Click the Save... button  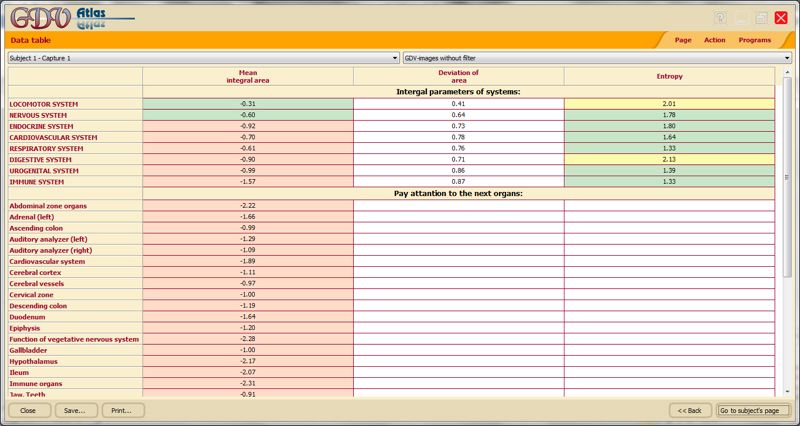coord(74,410)
